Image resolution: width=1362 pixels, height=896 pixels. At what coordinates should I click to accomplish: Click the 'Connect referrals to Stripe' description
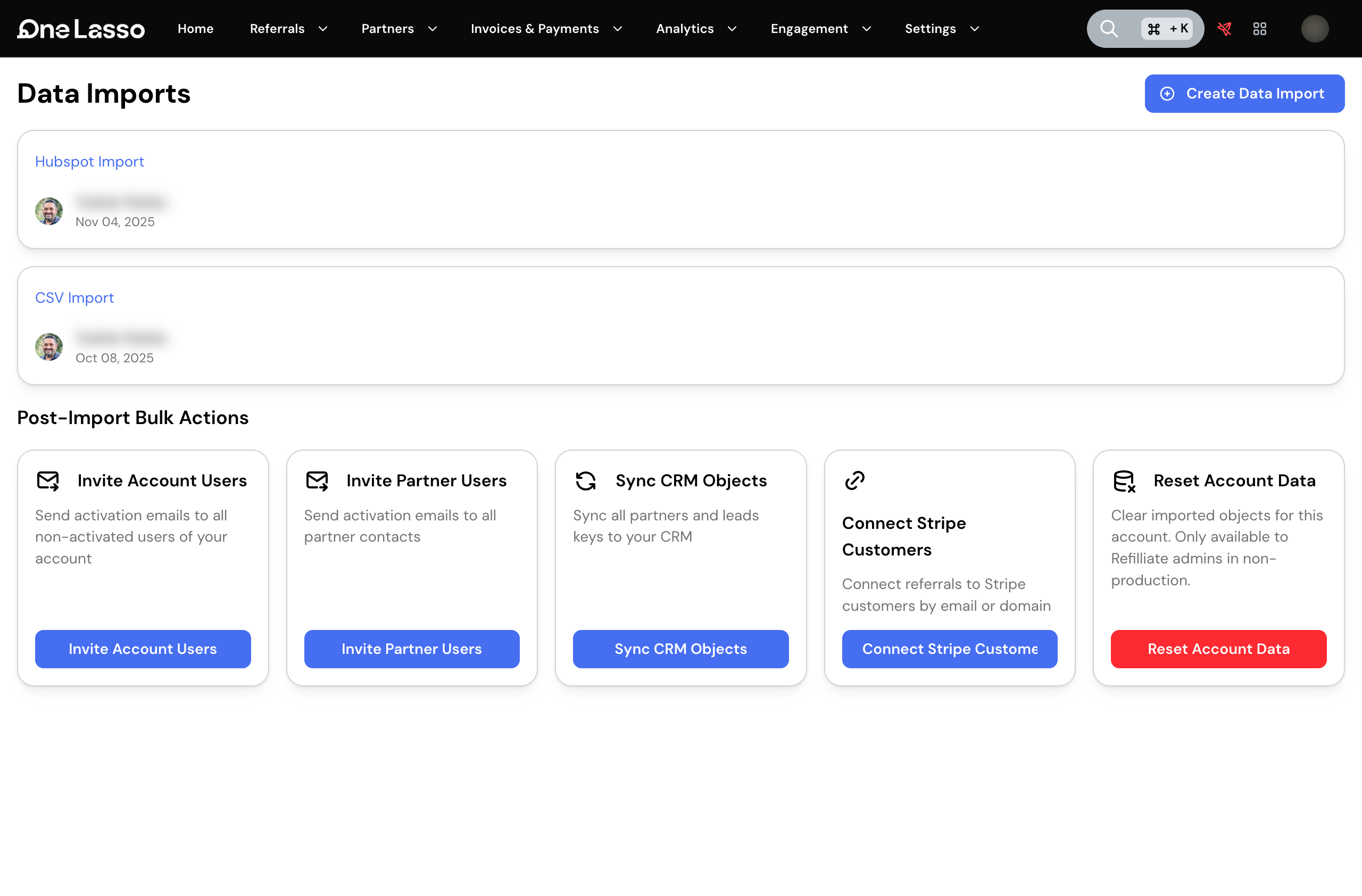click(x=946, y=595)
